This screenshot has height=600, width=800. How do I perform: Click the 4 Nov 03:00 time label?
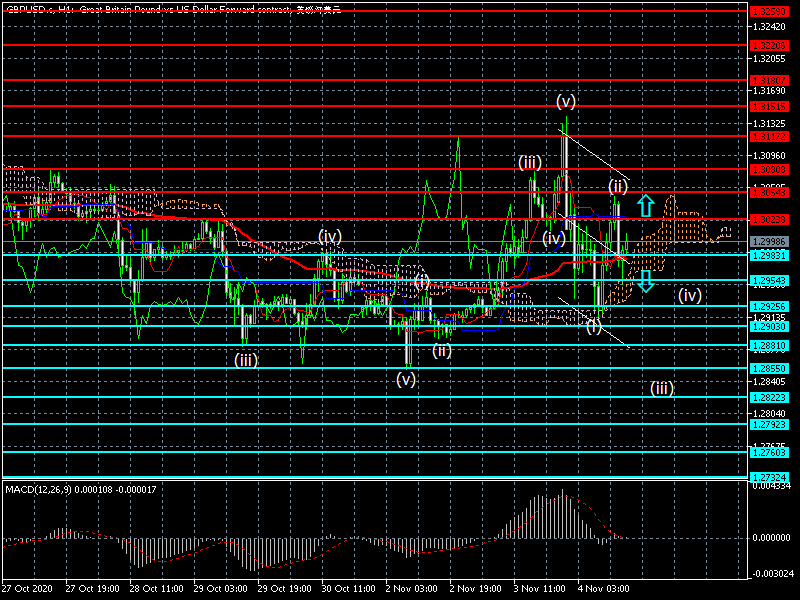(604, 591)
